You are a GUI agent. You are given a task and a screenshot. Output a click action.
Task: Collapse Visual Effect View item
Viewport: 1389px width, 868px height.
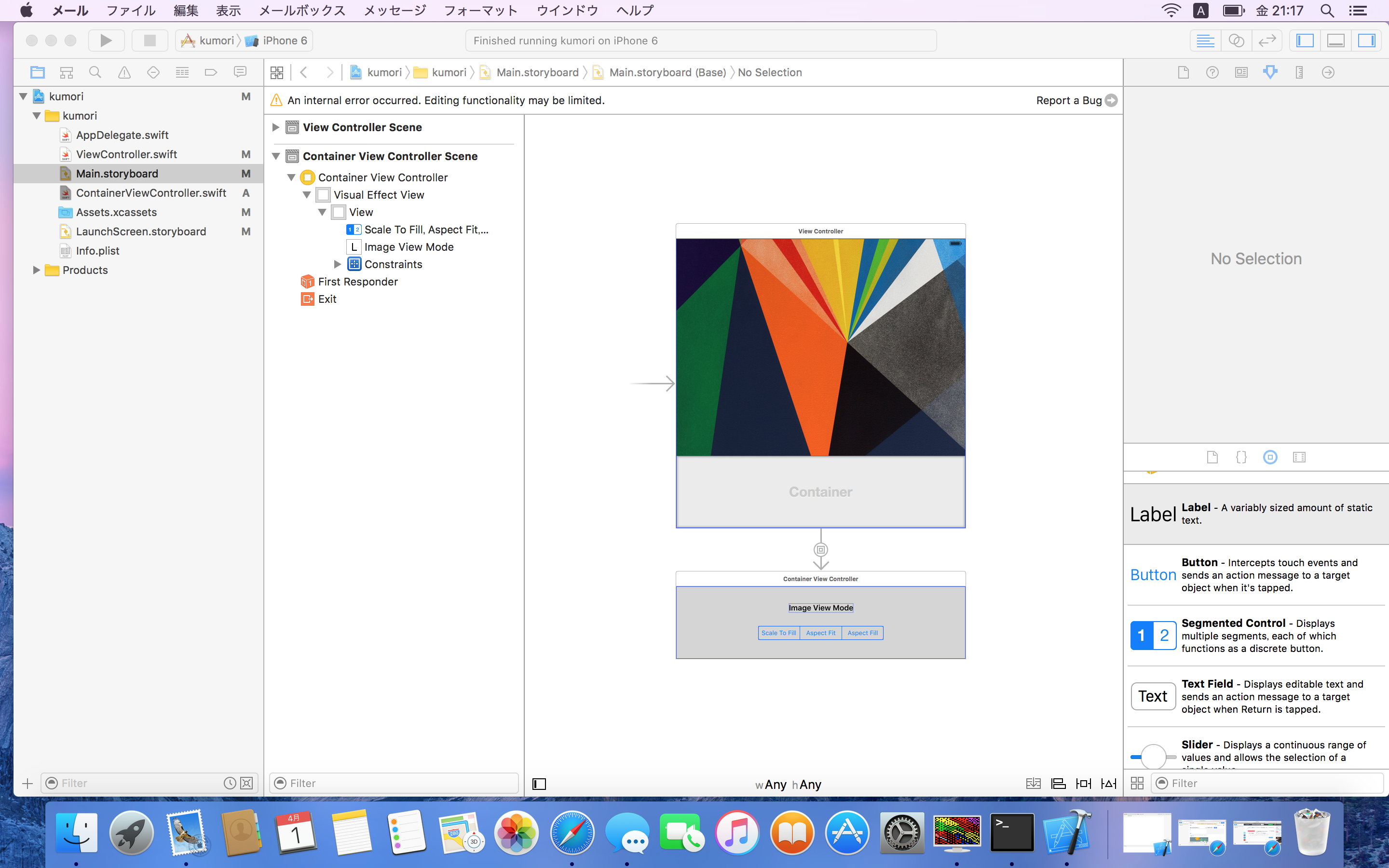307,195
